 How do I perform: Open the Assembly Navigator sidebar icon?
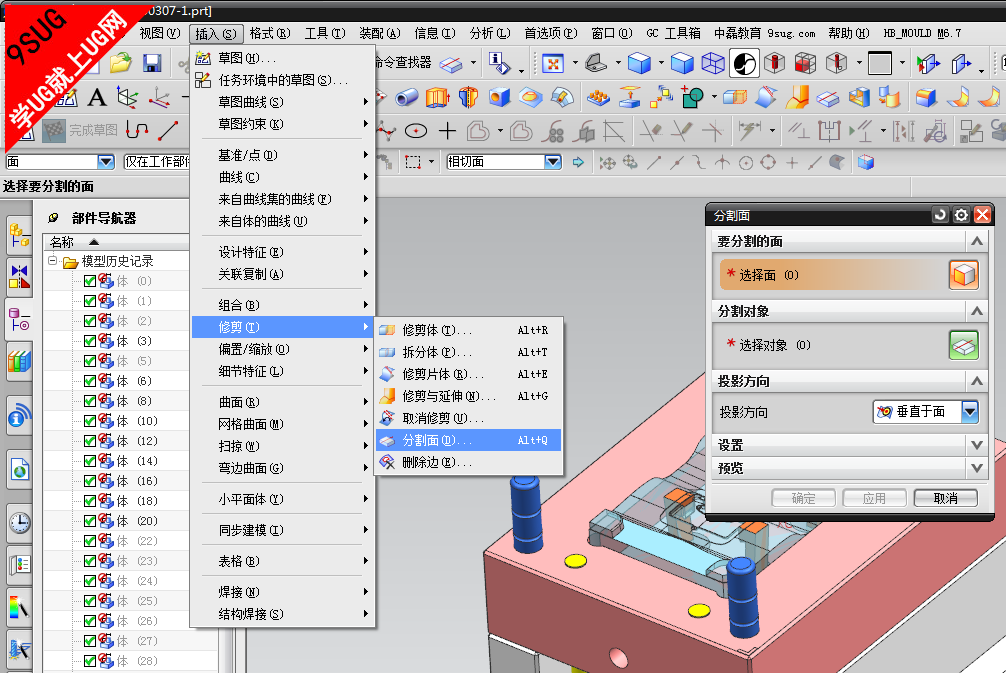19,235
